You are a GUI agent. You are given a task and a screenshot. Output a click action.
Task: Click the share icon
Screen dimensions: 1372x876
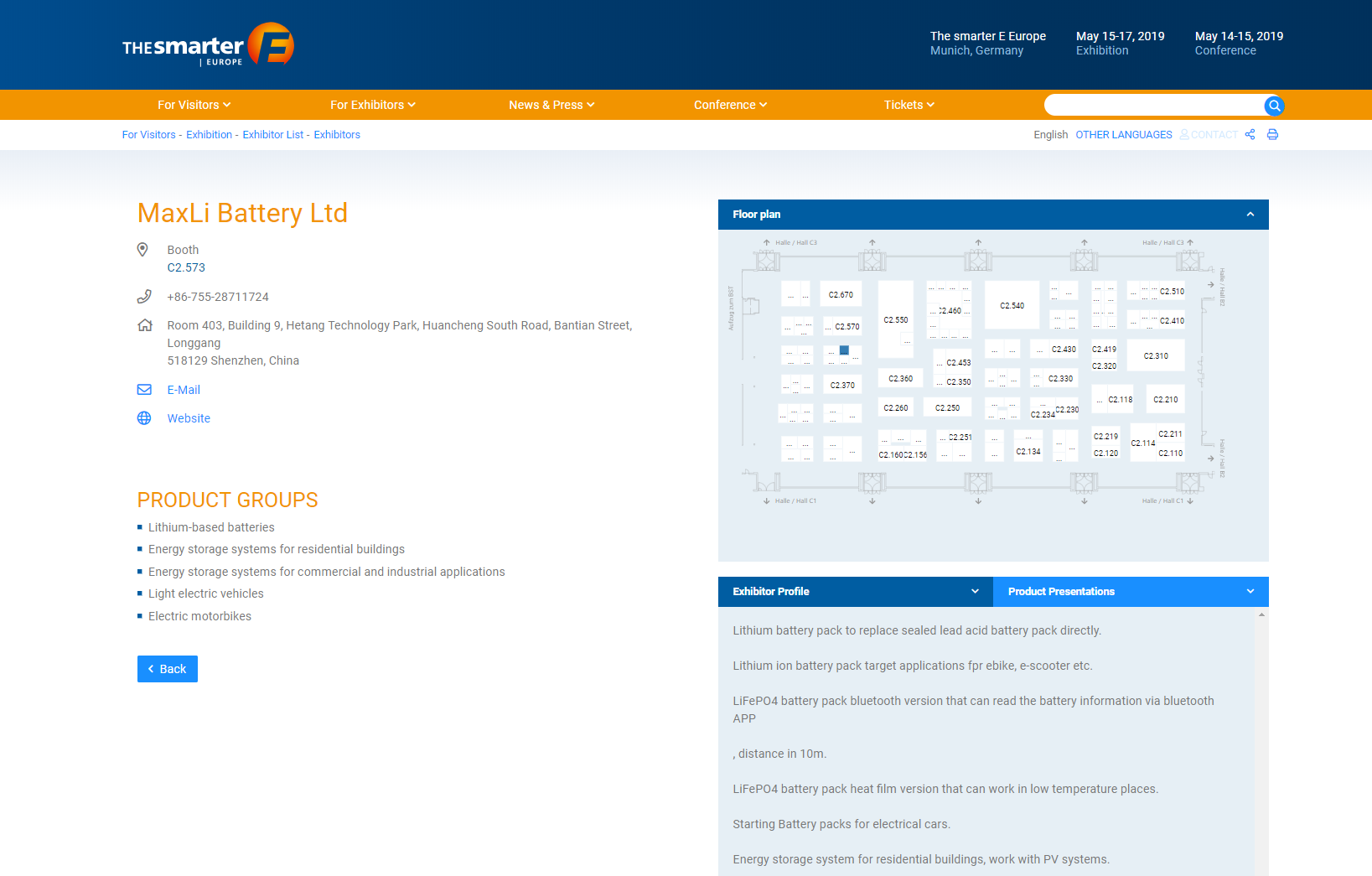tap(1250, 134)
